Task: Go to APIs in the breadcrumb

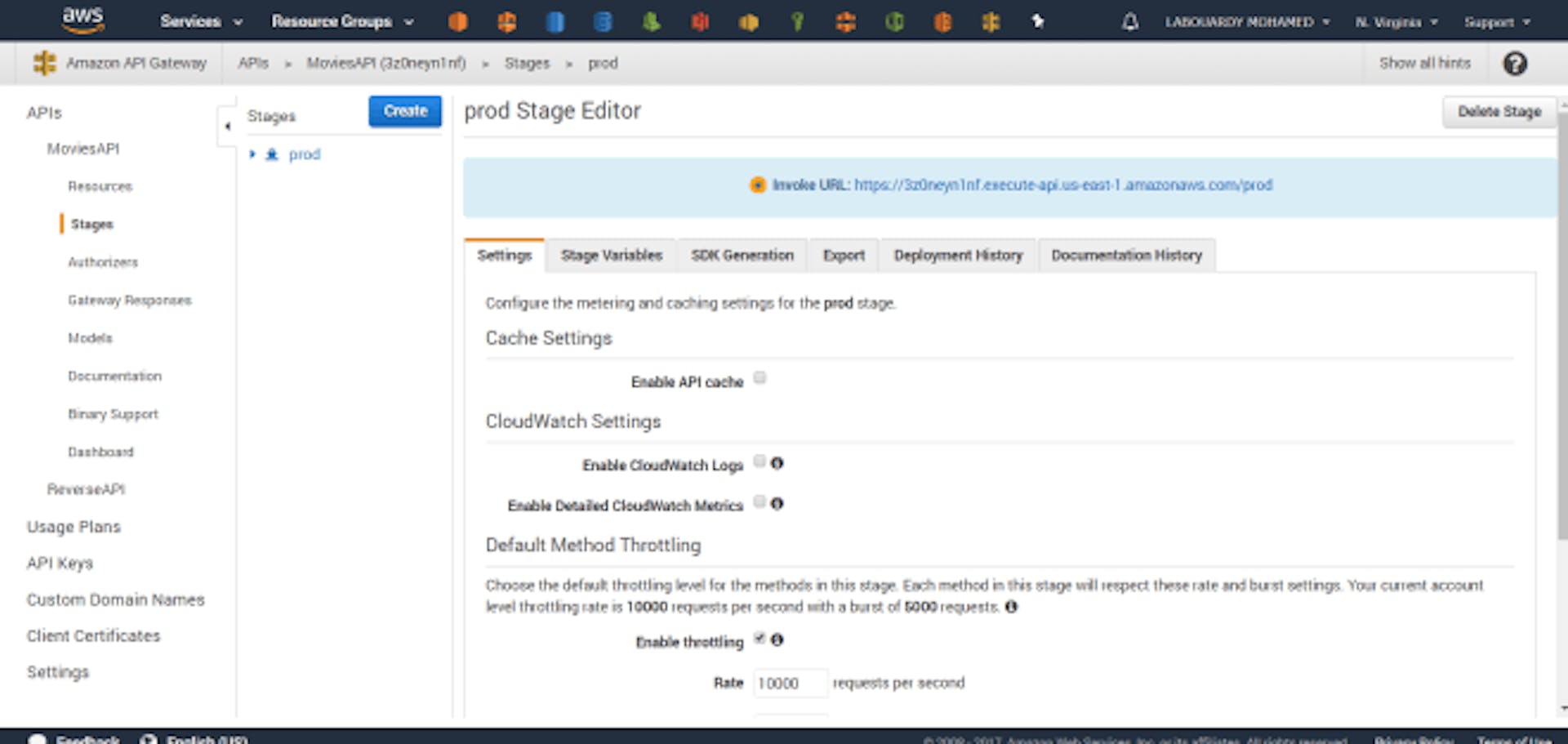Action: 253,63
